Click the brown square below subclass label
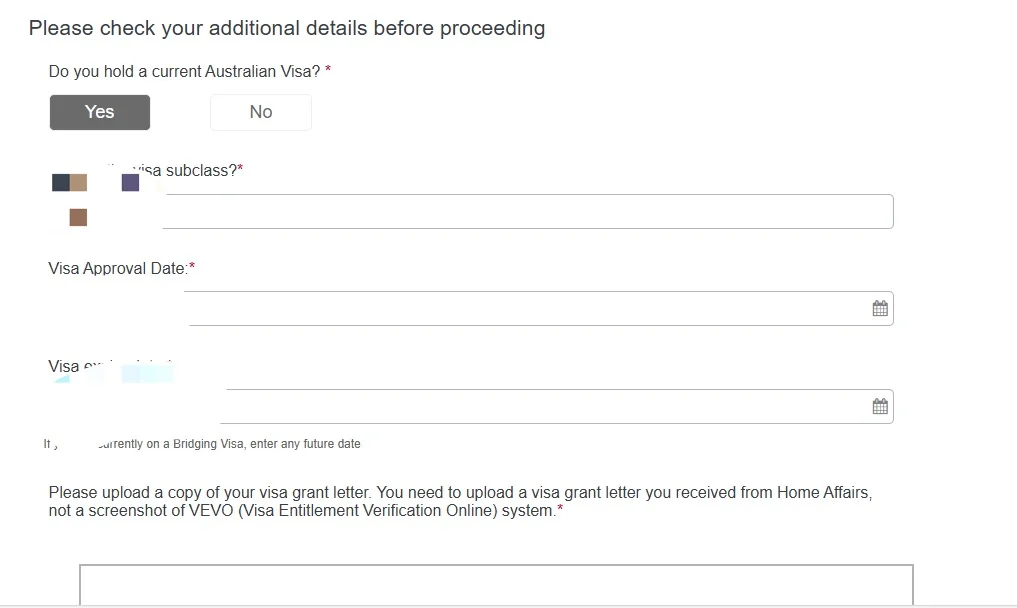The height and width of the screenshot is (608, 1017). click(78, 217)
